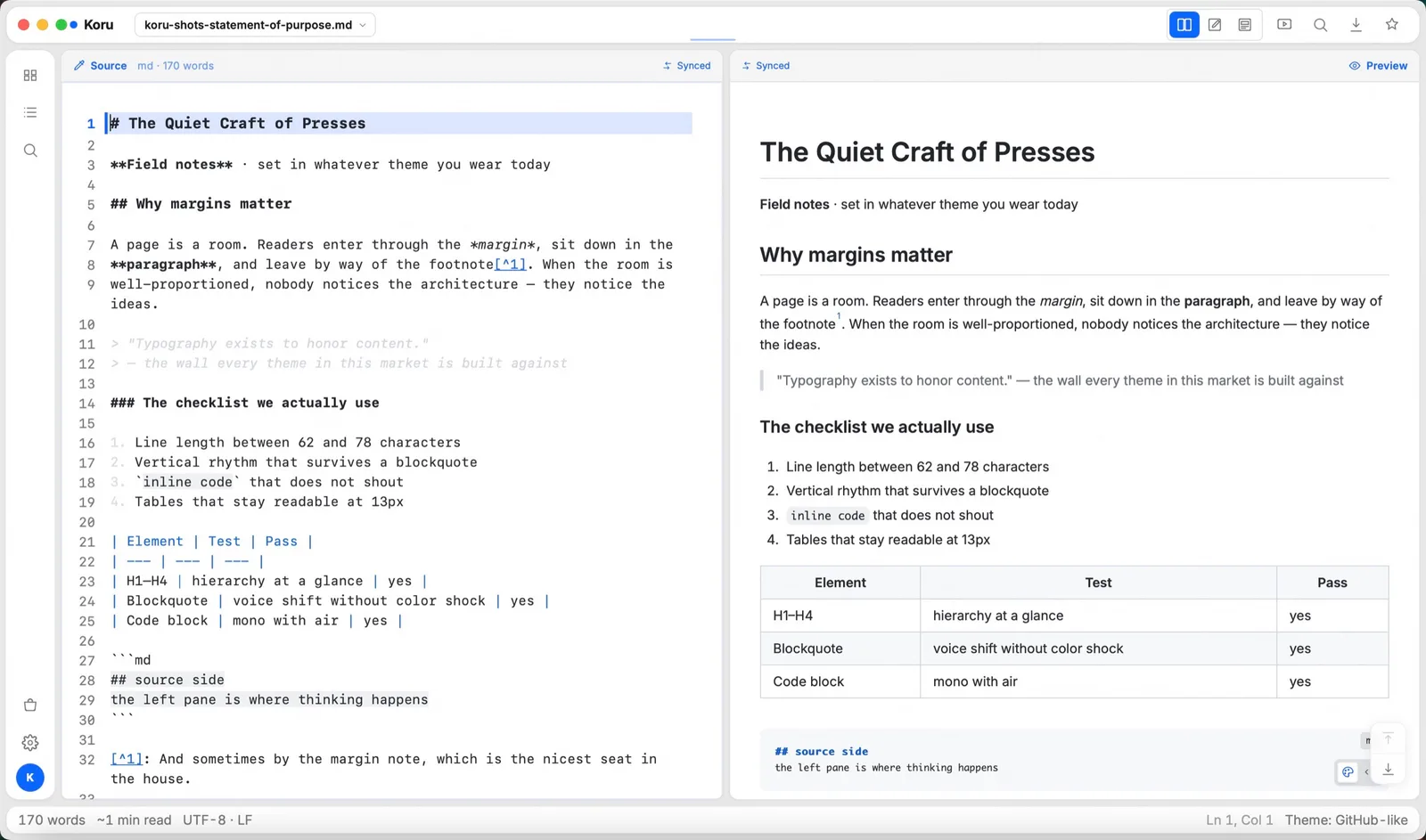Click footnote superscript 1 in preview
Screen dimensions: 1426x840
[x=839, y=316]
